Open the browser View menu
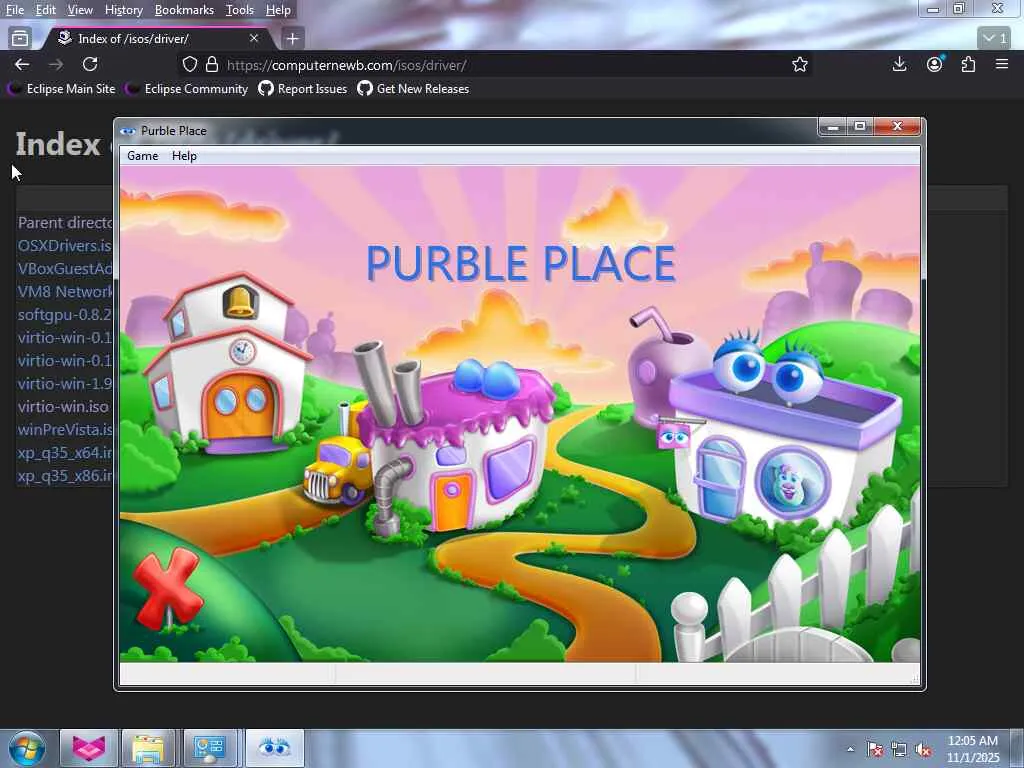 80,10
